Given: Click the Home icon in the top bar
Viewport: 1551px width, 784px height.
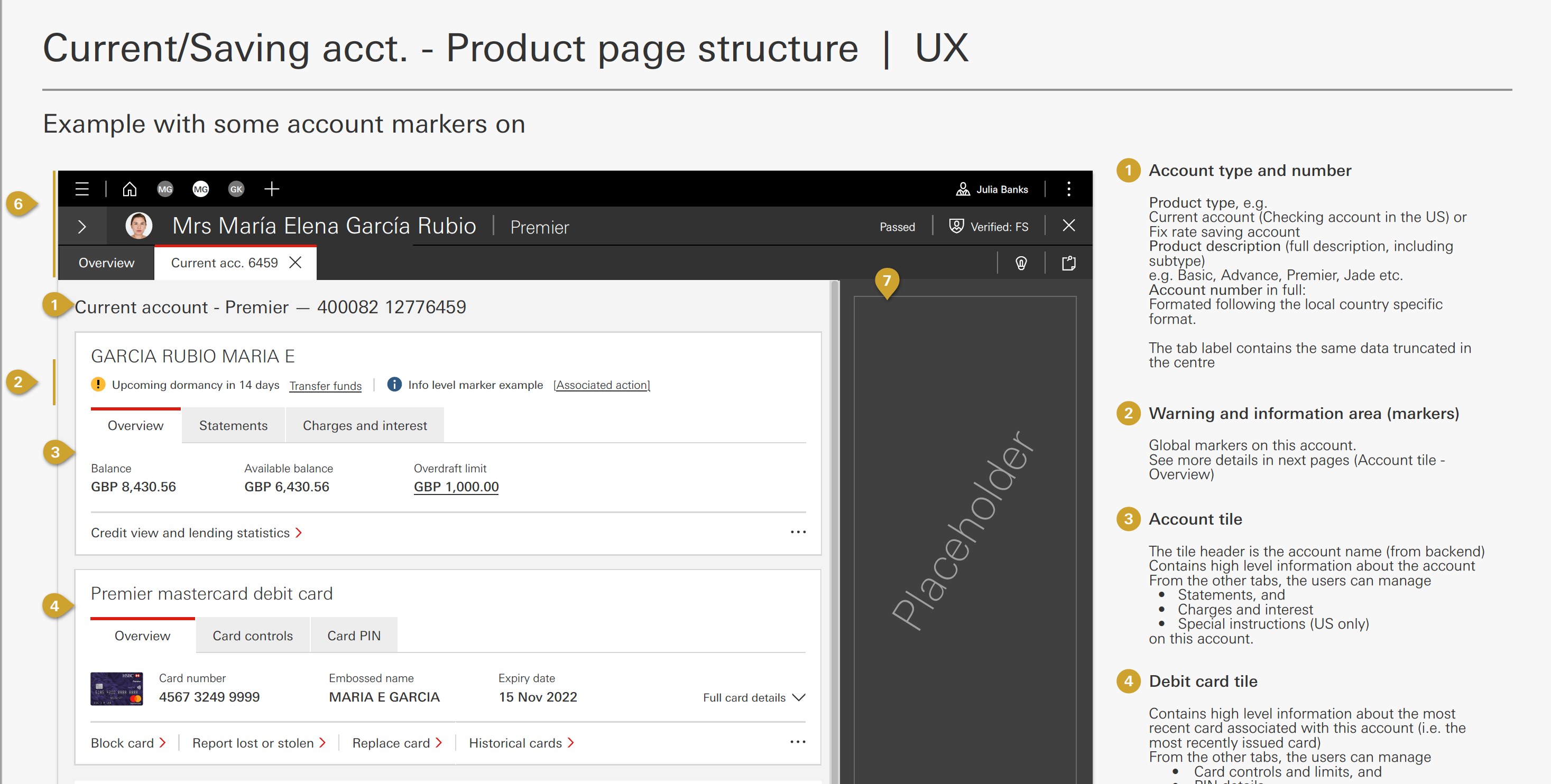Looking at the screenshot, I should [x=130, y=188].
